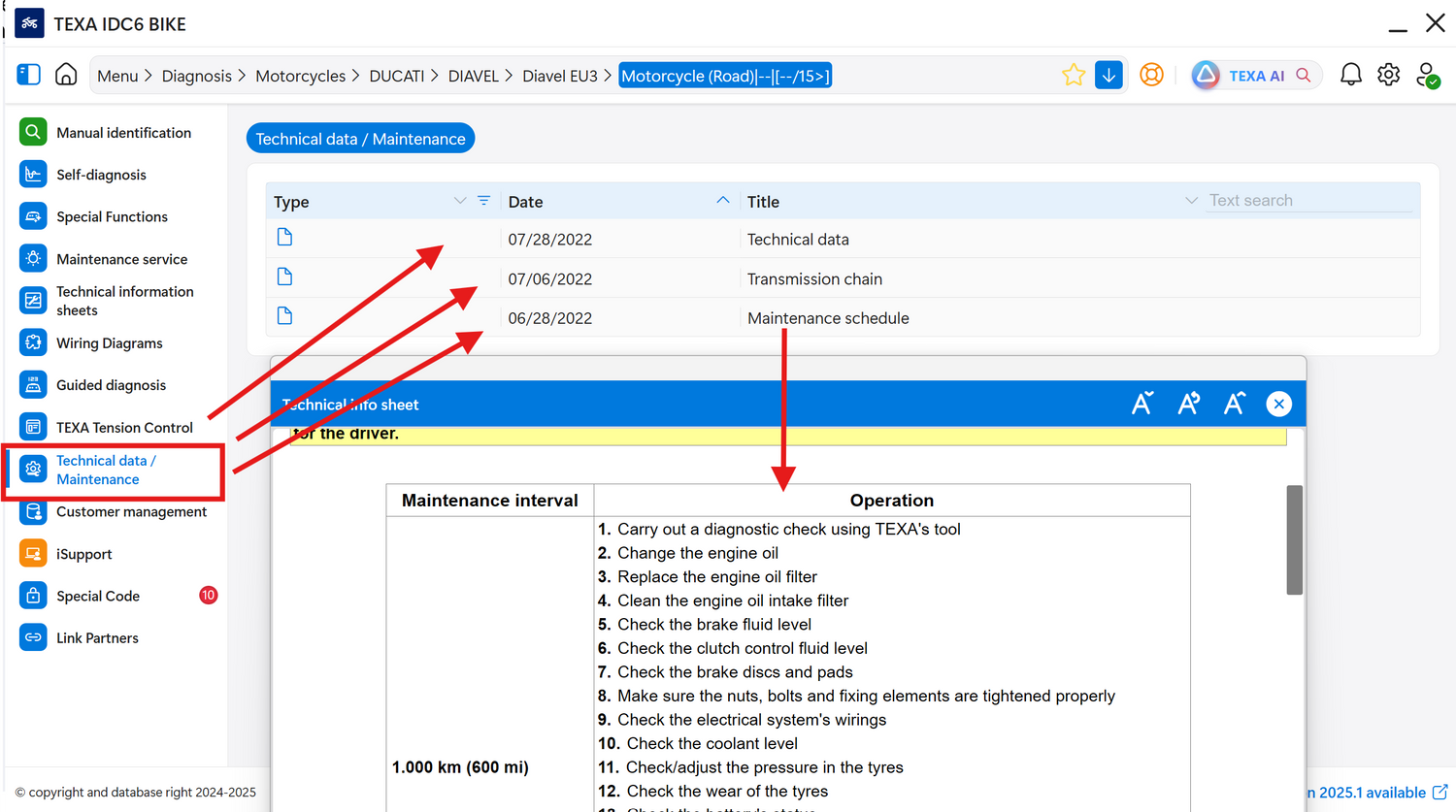The image size is (1456, 812).
Task: Click Diagnosis in the breadcrumb
Action: (x=196, y=76)
